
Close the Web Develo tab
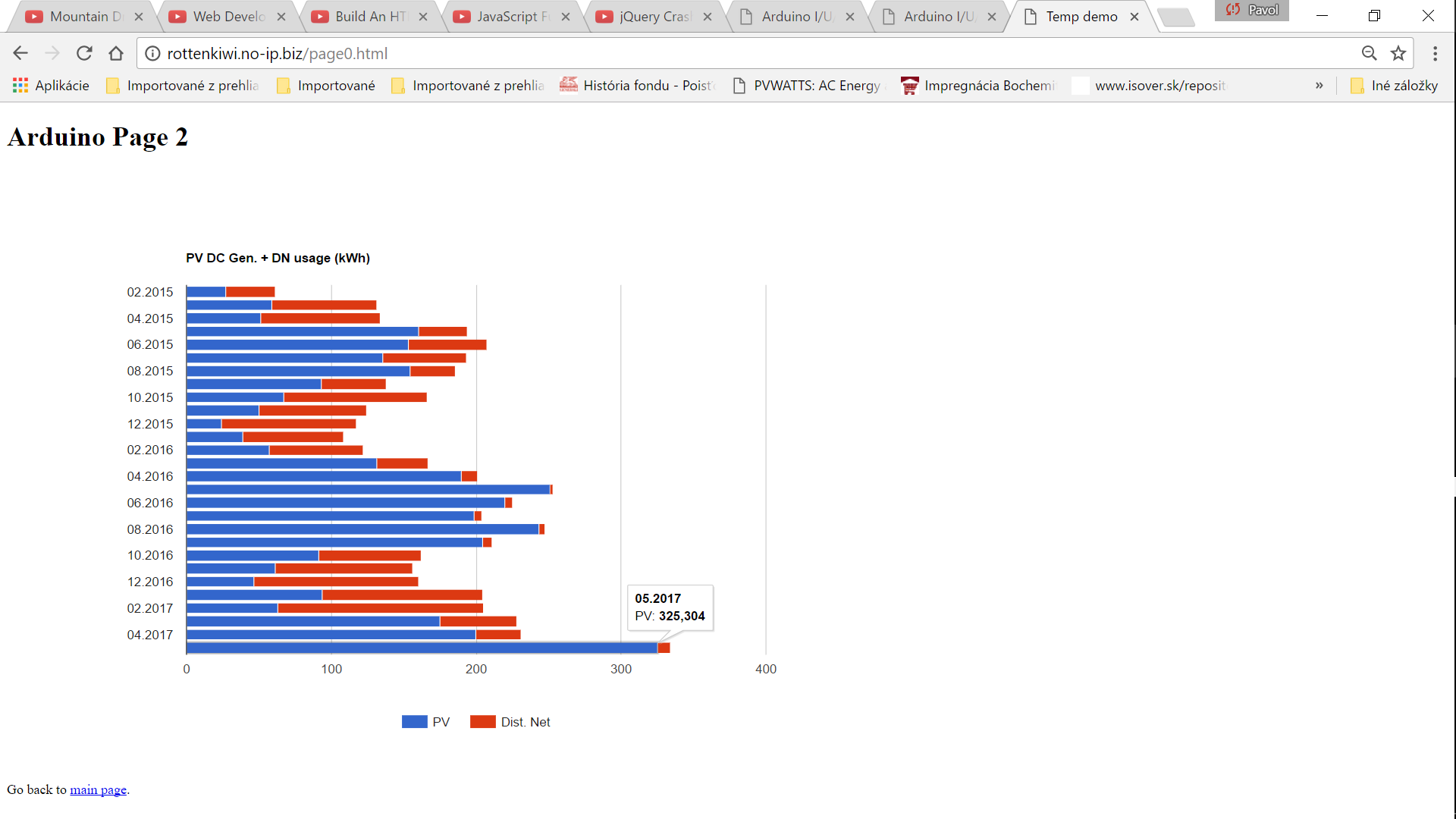coord(281,17)
